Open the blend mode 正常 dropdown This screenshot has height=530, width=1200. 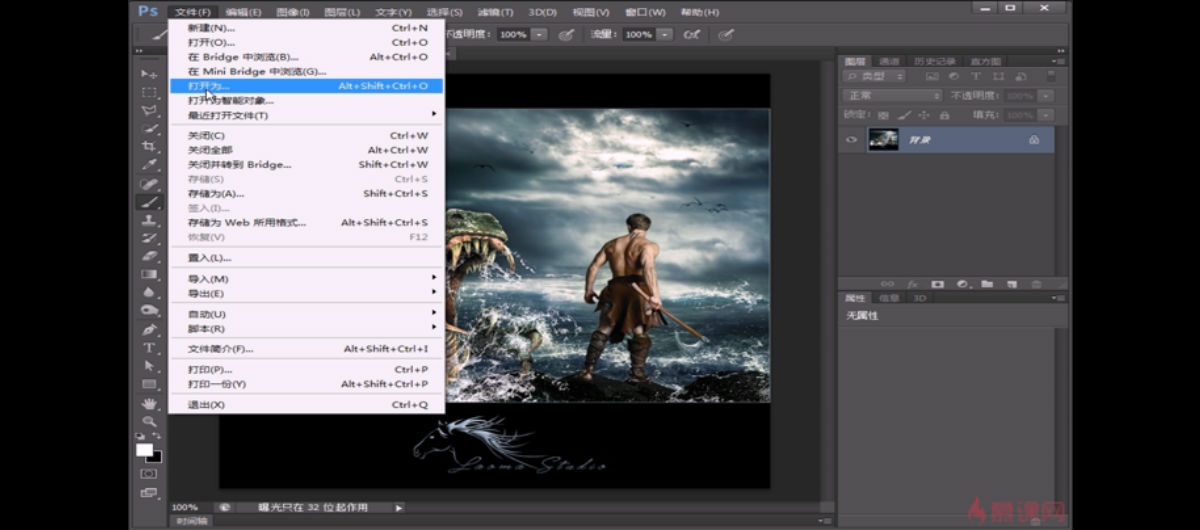[x=893, y=95]
